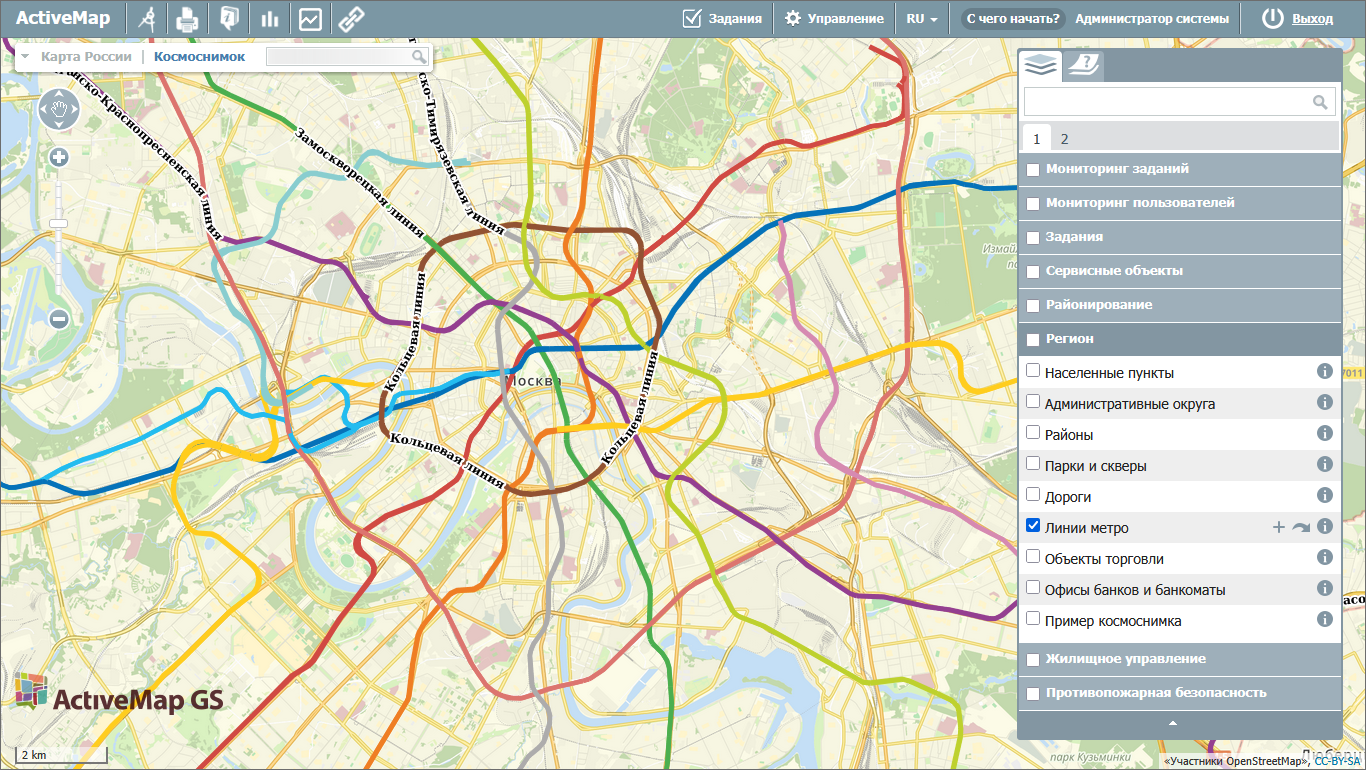The height and width of the screenshot is (770, 1366).
Task: Switch to layer page tab 2
Action: coord(1064,139)
